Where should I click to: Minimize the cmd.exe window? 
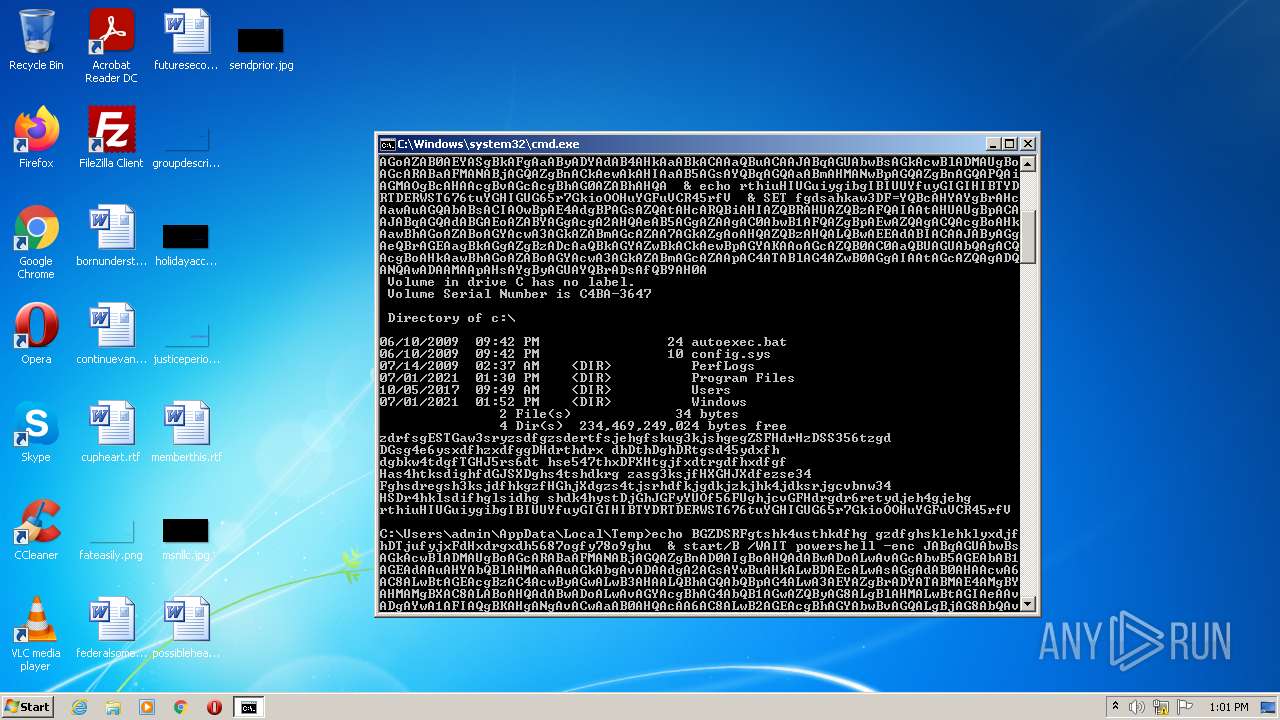click(993, 144)
